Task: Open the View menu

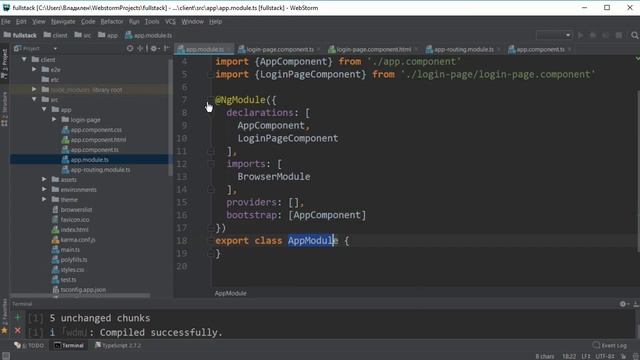Action: point(39,22)
